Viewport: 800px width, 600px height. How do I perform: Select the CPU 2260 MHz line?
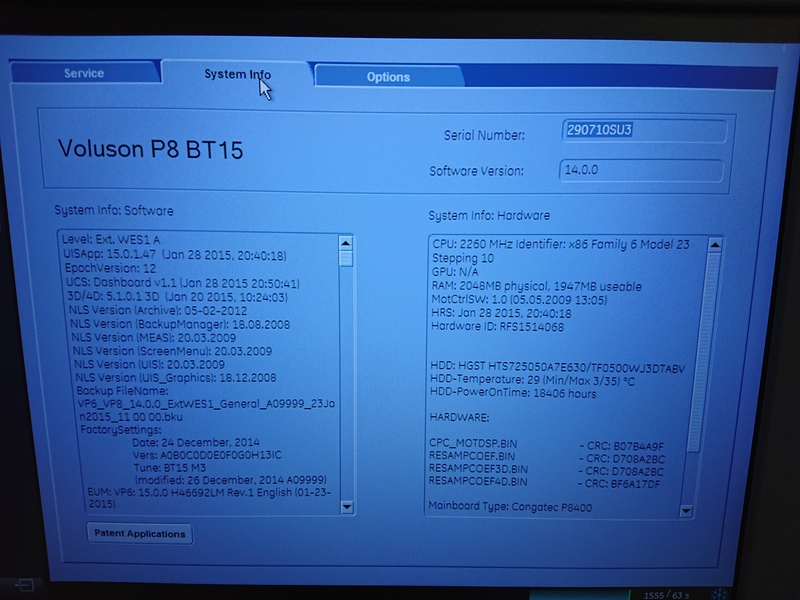coord(561,251)
